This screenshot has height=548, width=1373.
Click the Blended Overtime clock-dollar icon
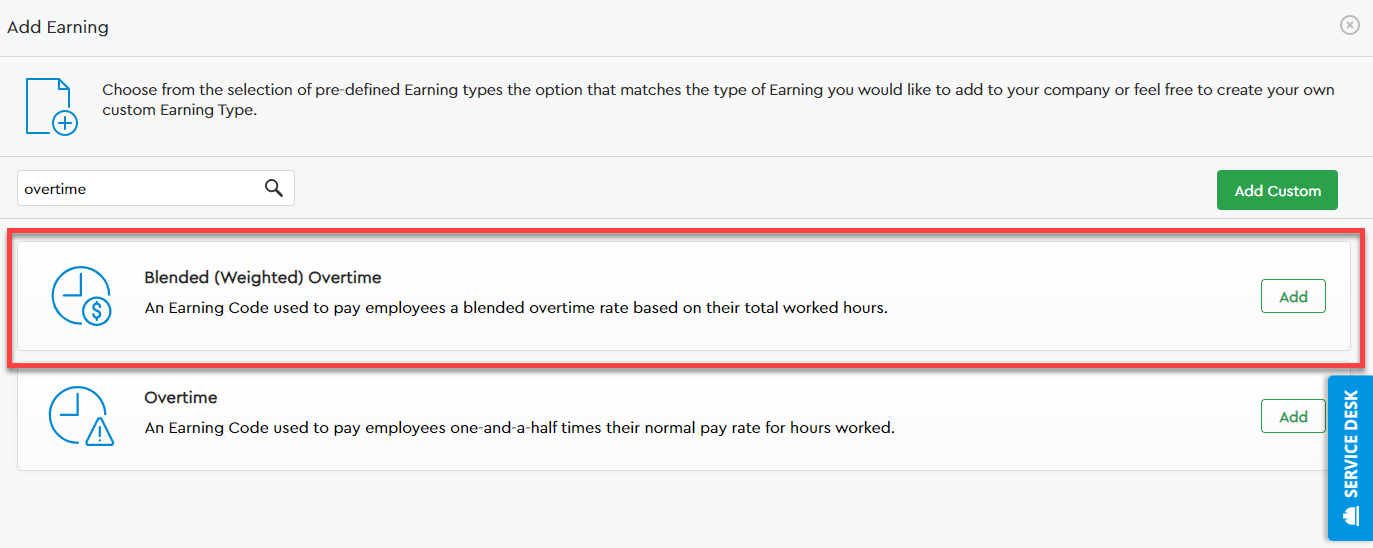pos(81,296)
